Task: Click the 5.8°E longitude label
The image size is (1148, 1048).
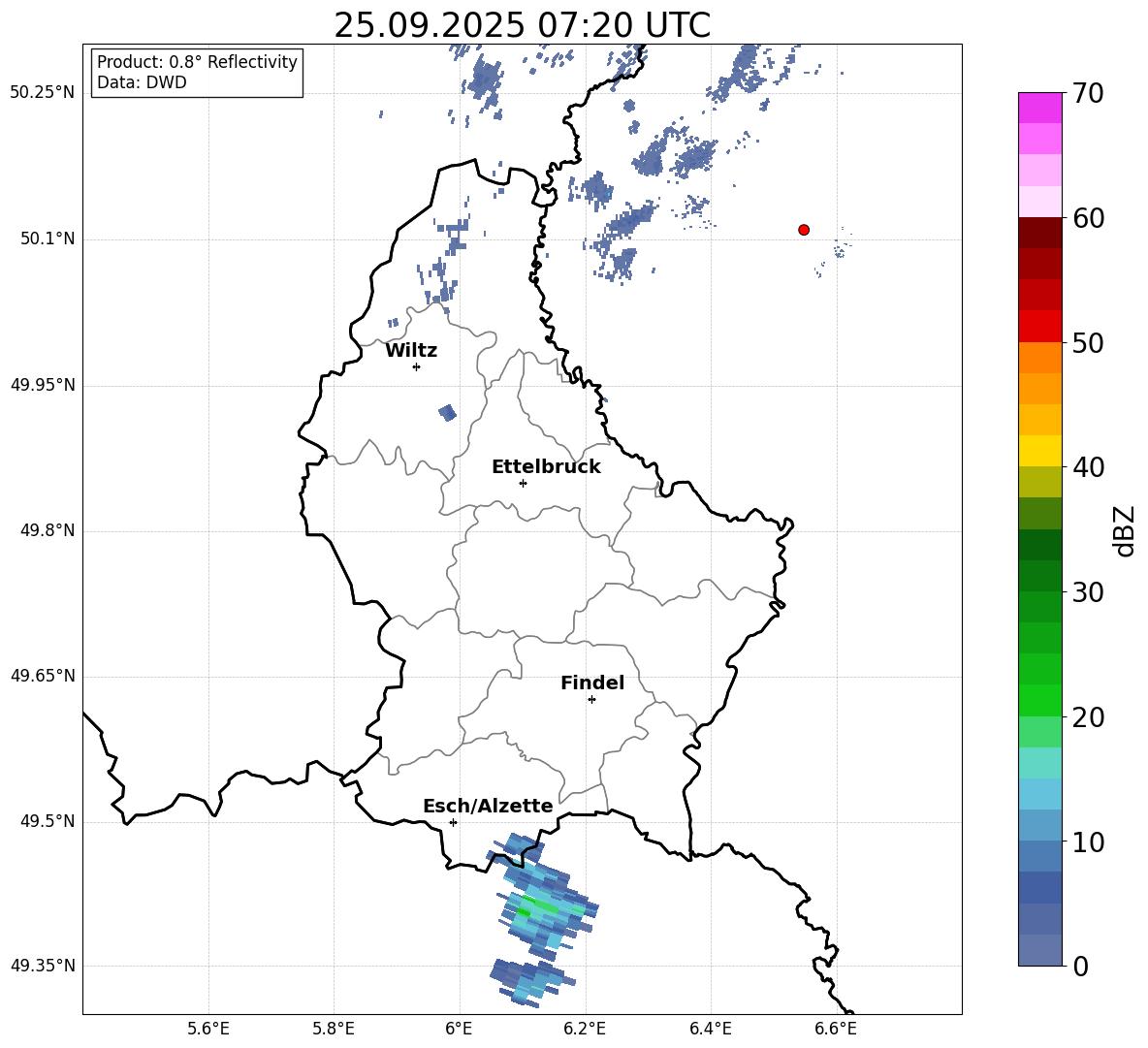Action: (x=334, y=1029)
